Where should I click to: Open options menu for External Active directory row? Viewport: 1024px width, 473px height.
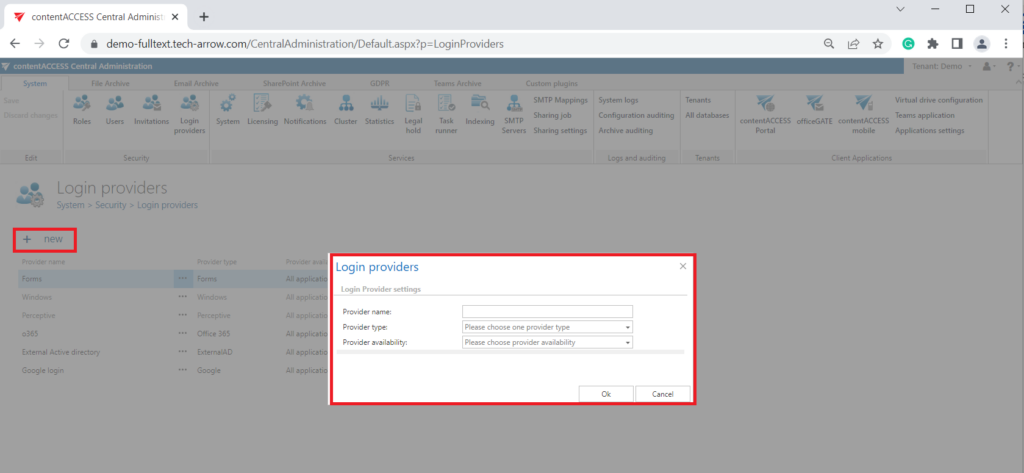pyautogui.click(x=182, y=351)
